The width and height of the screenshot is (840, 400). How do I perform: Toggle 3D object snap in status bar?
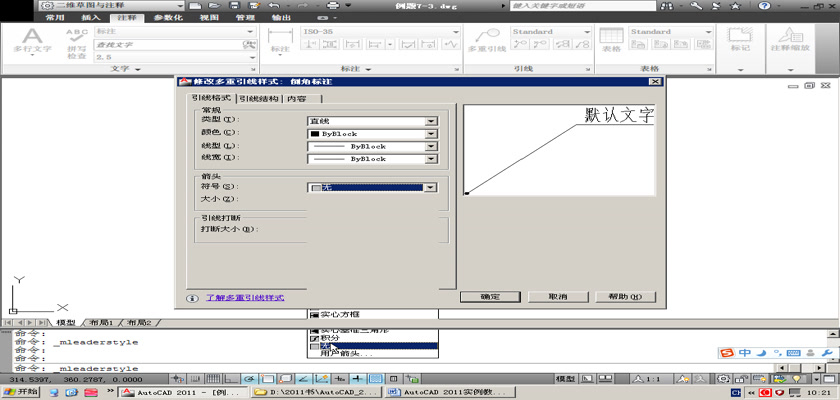pyautogui.click(x=284, y=379)
